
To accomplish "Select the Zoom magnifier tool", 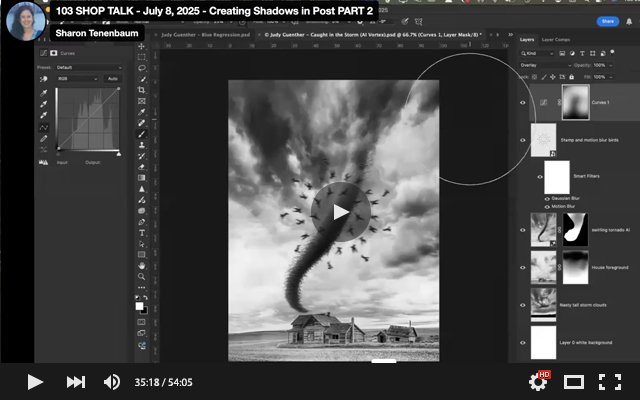I will click(x=142, y=277).
